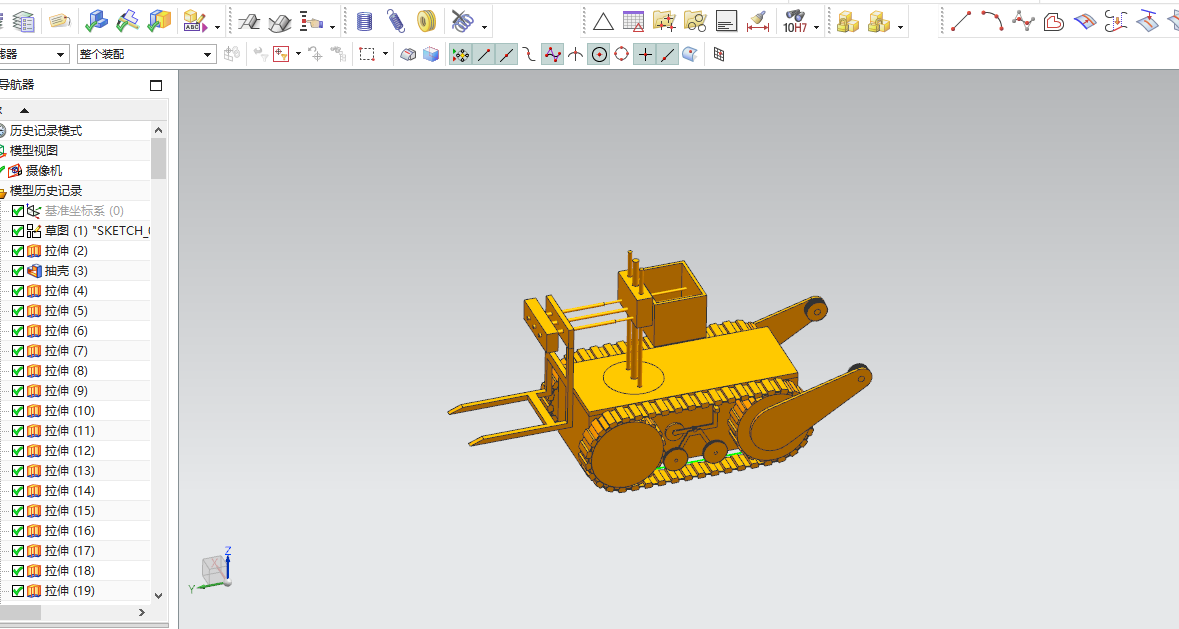Toggle midpoint snap
The height and width of the screenshot is (629, 1179).
point(508,54)
